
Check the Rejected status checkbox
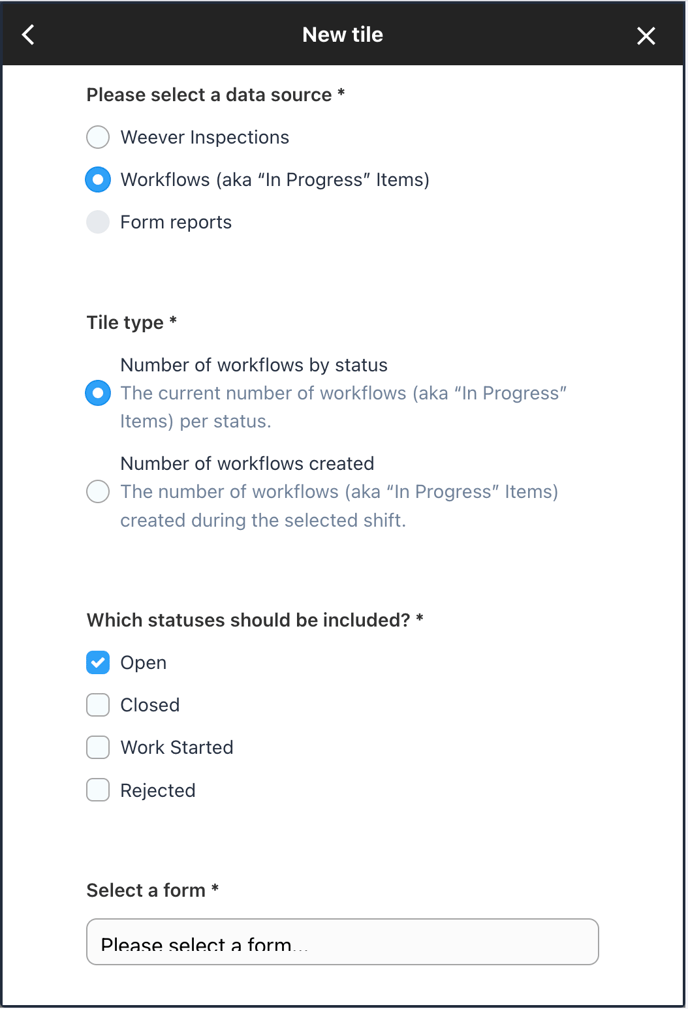click(98, 790)
